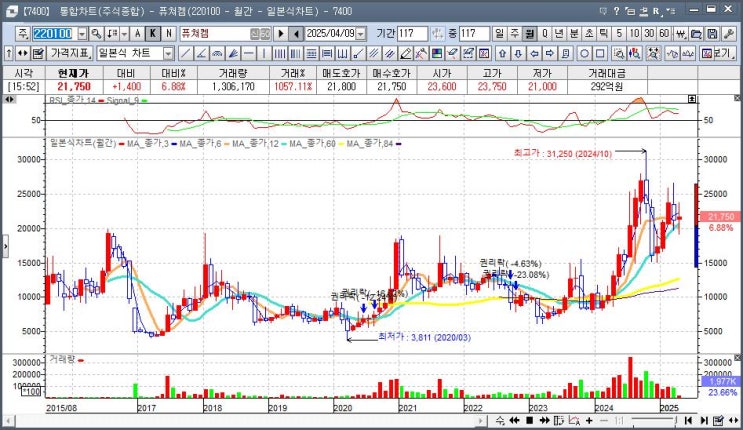The image size is (743, 430).
Task: Click the right arrow marker tool
Action: click(550, 53)
